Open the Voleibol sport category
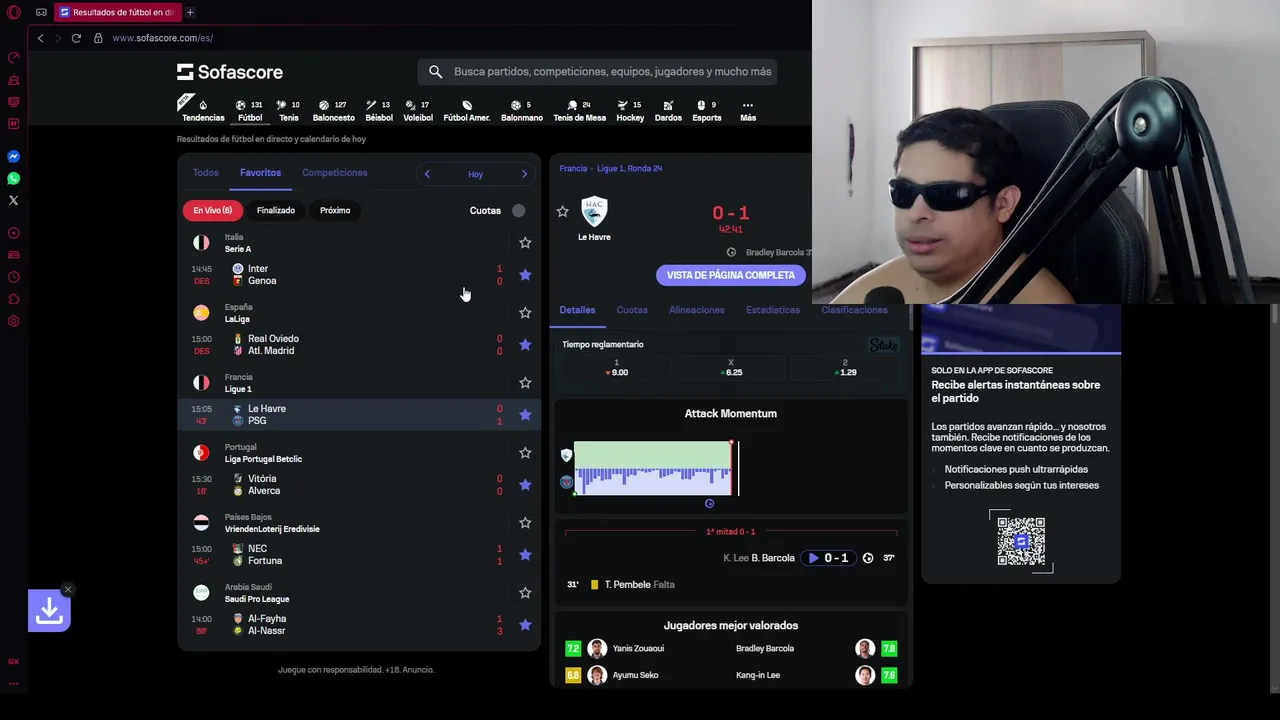Screen dimensions: 1280x720 point(418,110)
